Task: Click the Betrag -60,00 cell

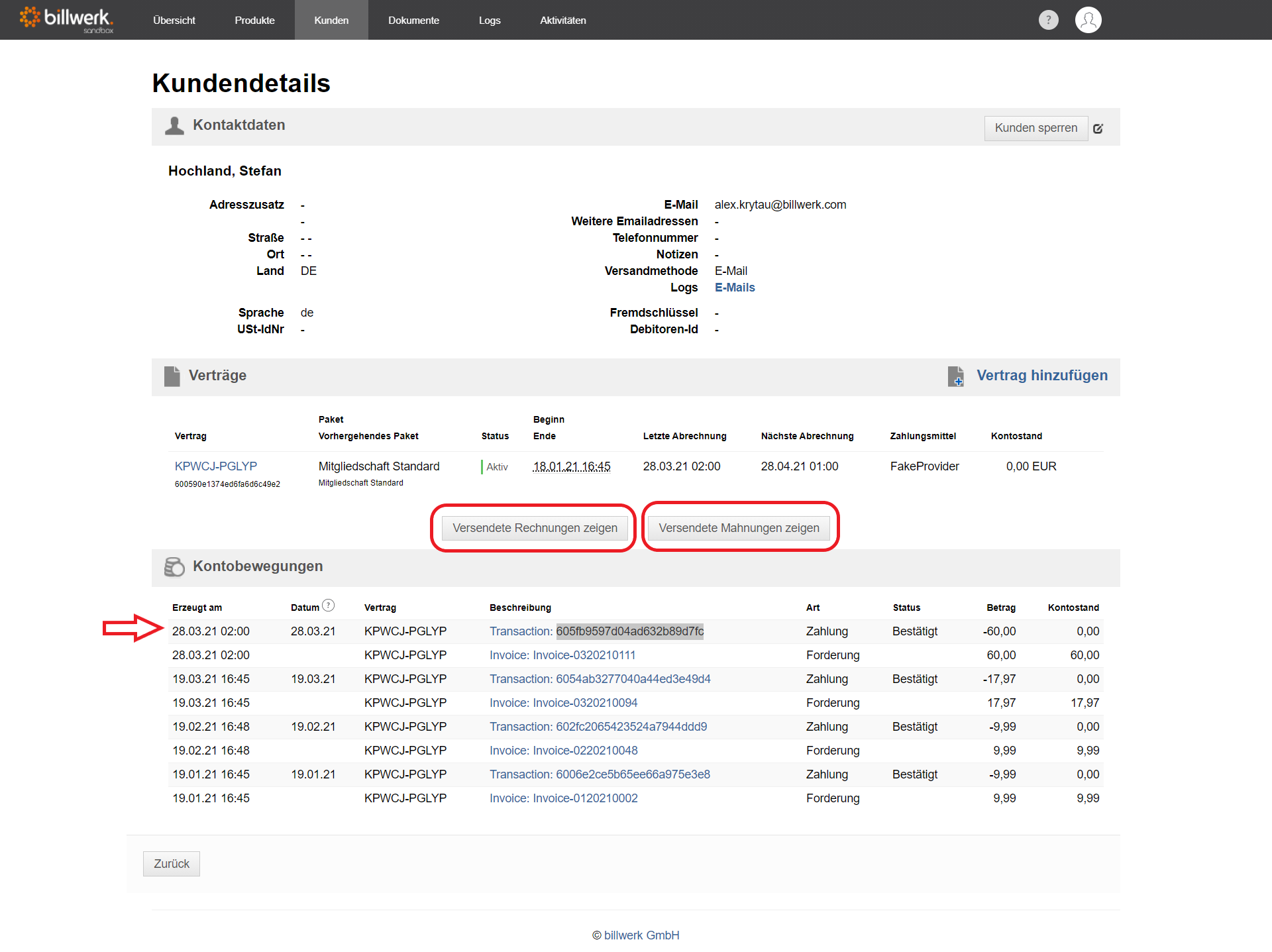Action: 999,631
